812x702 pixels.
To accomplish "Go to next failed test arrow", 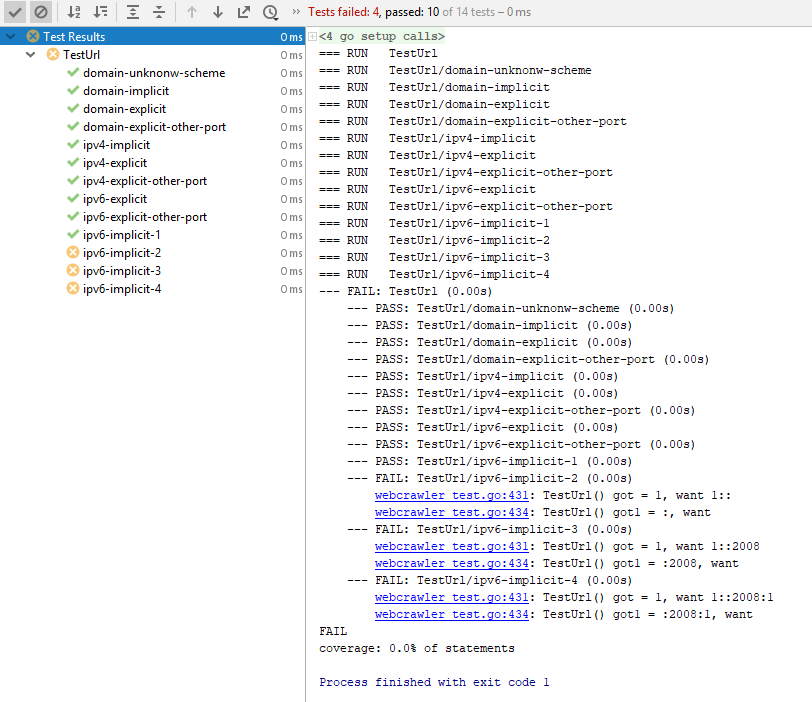I will tap(218, 12).
